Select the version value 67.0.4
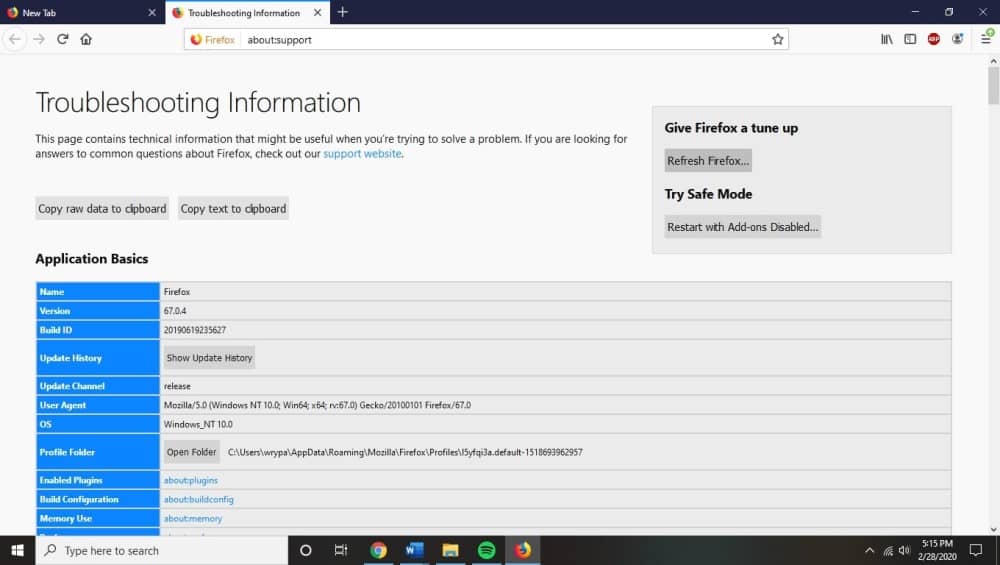 point(175,311)
